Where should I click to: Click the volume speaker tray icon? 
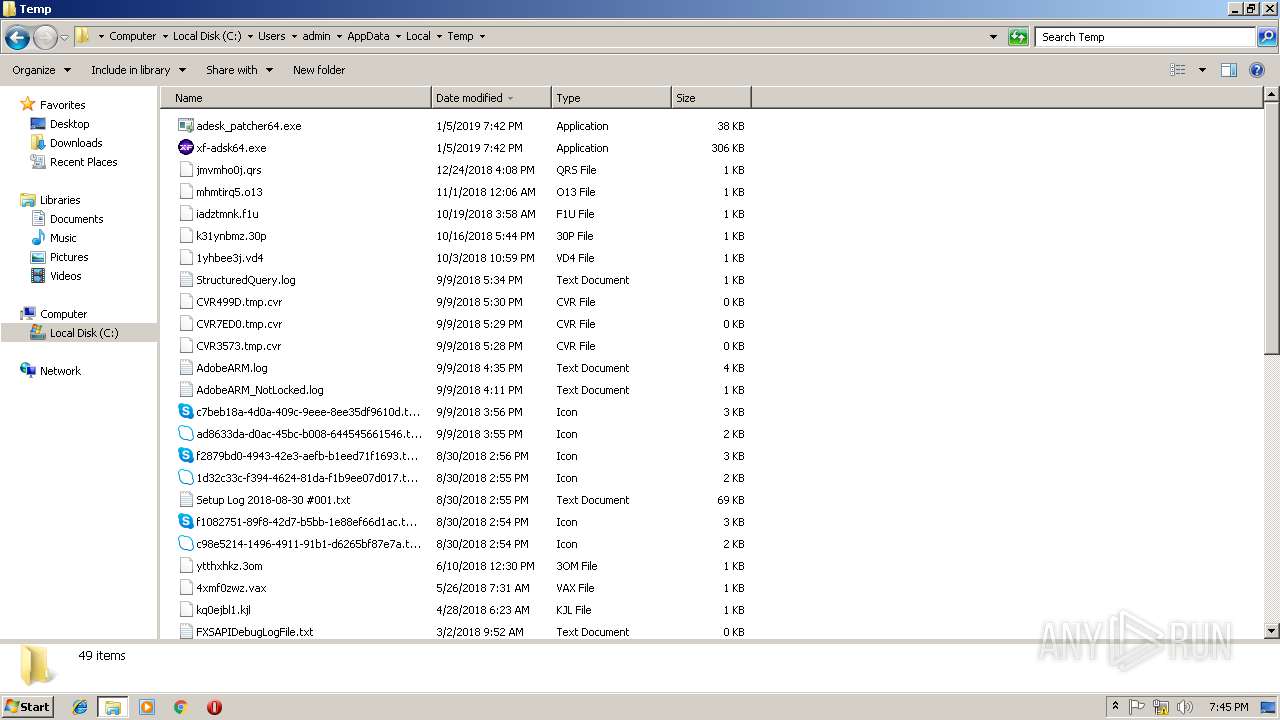click(1185, 707)
